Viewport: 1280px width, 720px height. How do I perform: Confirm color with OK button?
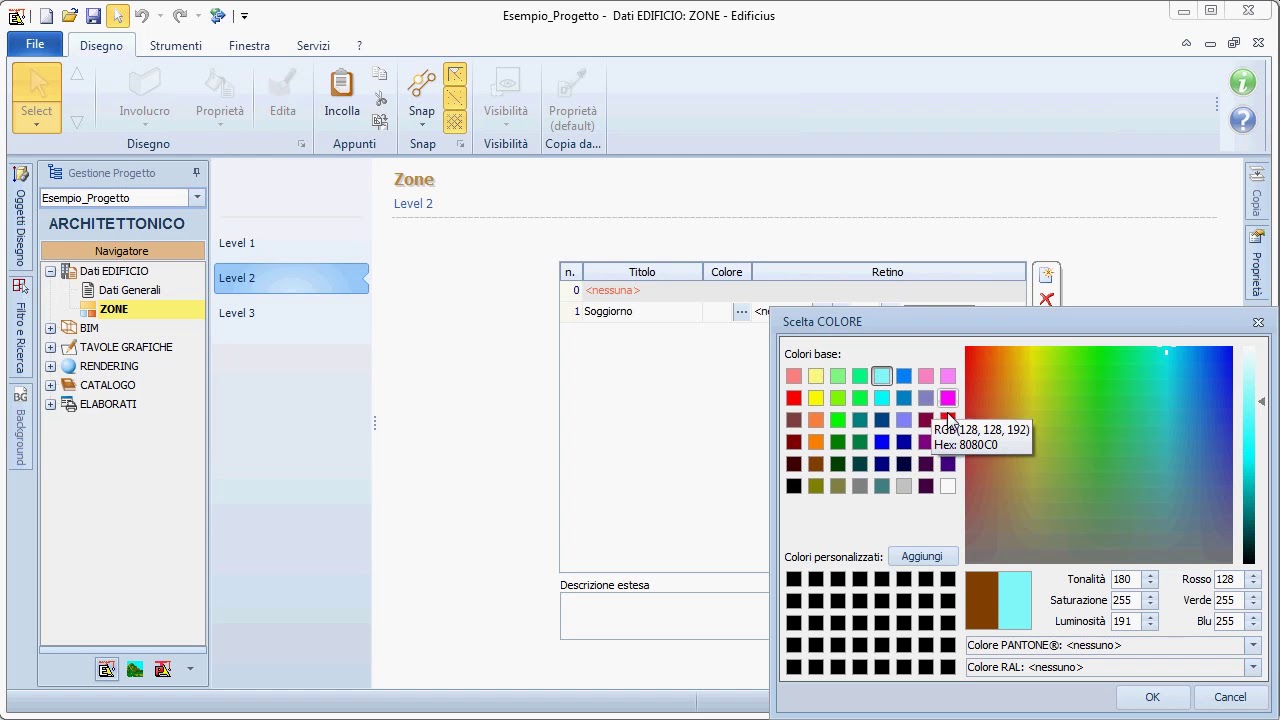tap(1152, 697)
